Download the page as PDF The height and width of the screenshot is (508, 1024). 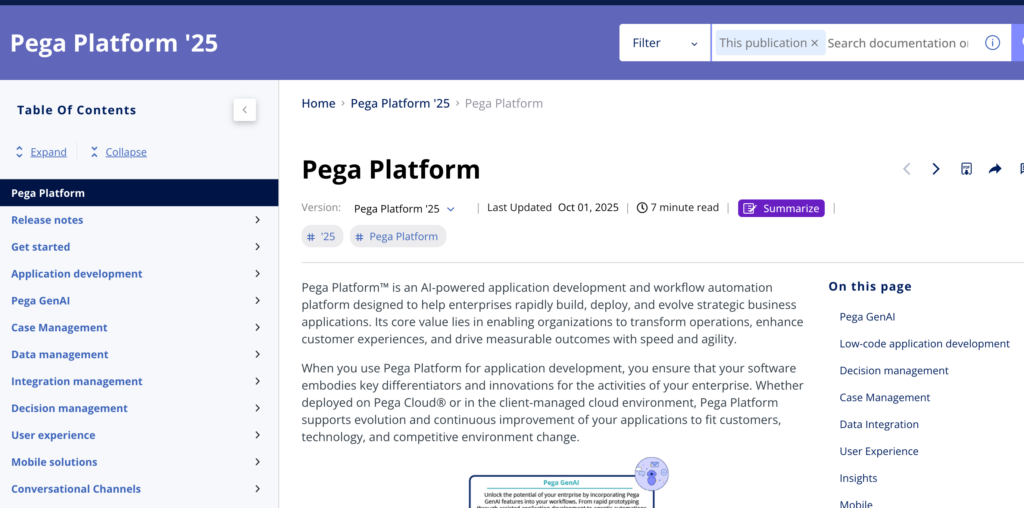[x=966, y=169]
